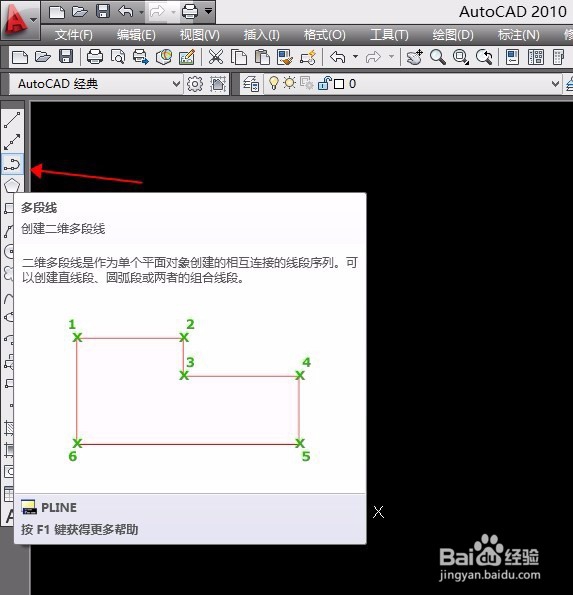Screen dimensions: 573x595
Task: Click Undo in the quick access toolbar
Action: [126, 12]
